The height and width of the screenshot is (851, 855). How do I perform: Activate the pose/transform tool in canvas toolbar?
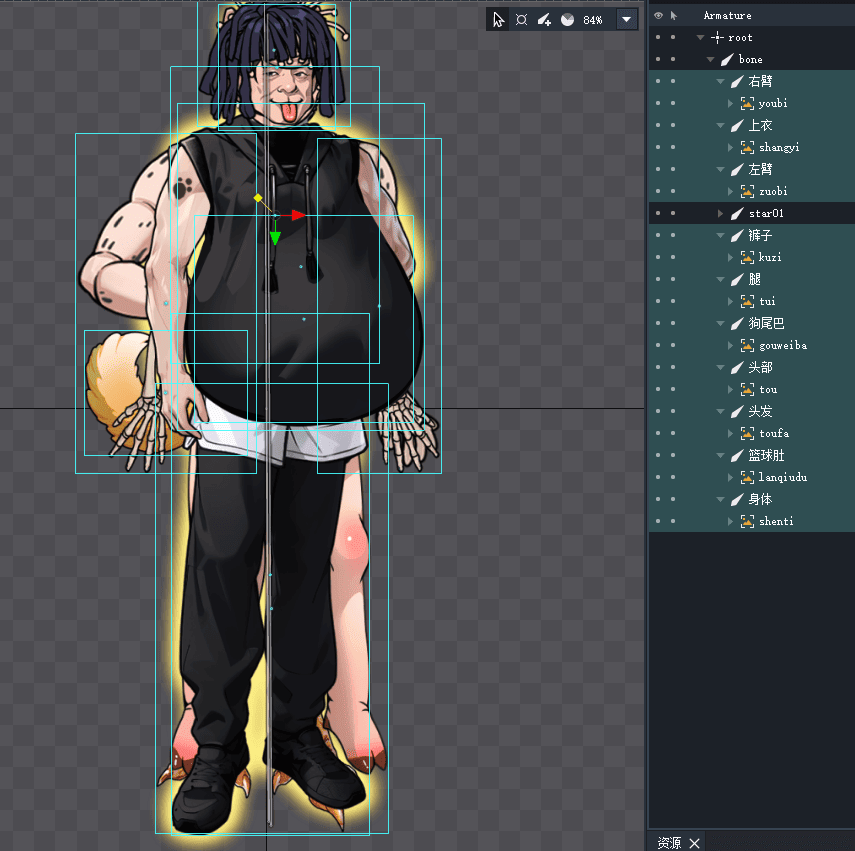(521, 20)
